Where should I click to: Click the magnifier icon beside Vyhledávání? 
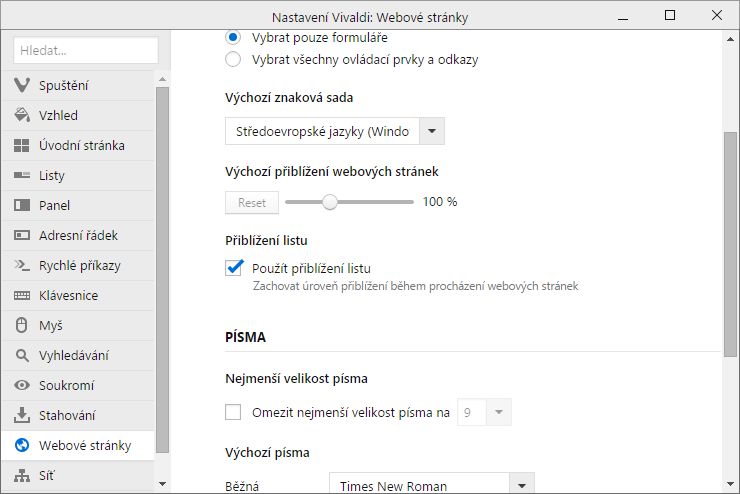tap(22, 355)
